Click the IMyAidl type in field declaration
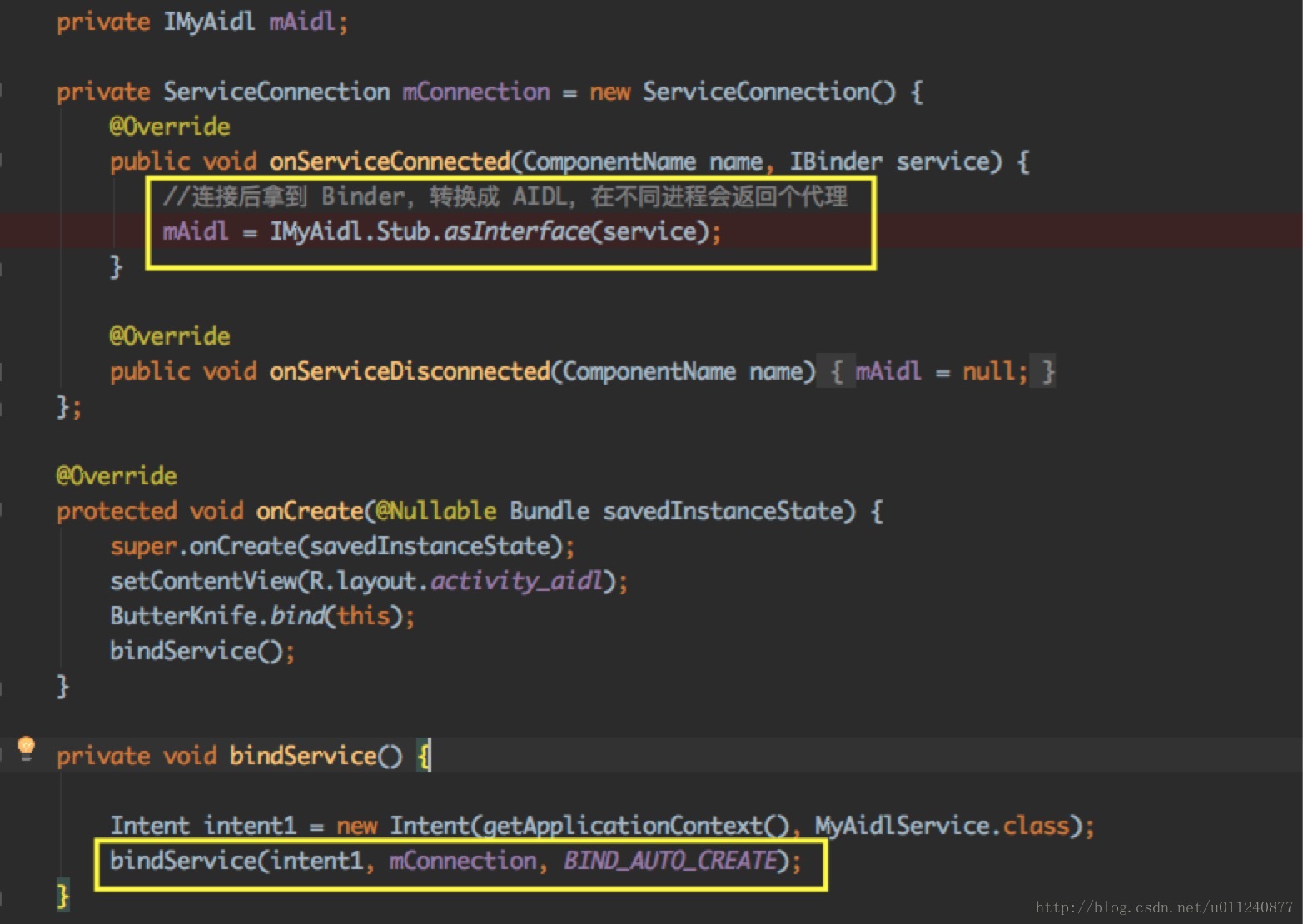The image size is (1303, 924). click(209, 22)
